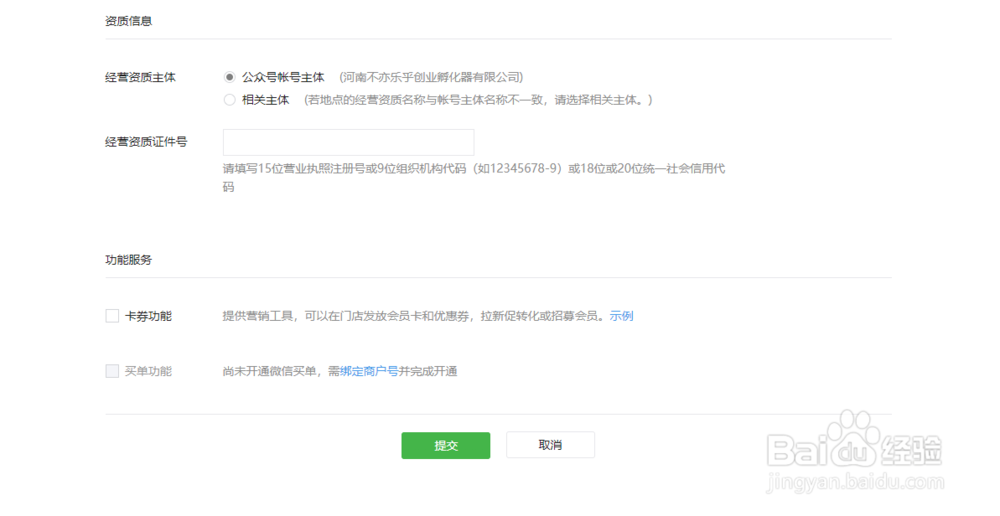Click the 经营资质主体 label

point(140,77)
